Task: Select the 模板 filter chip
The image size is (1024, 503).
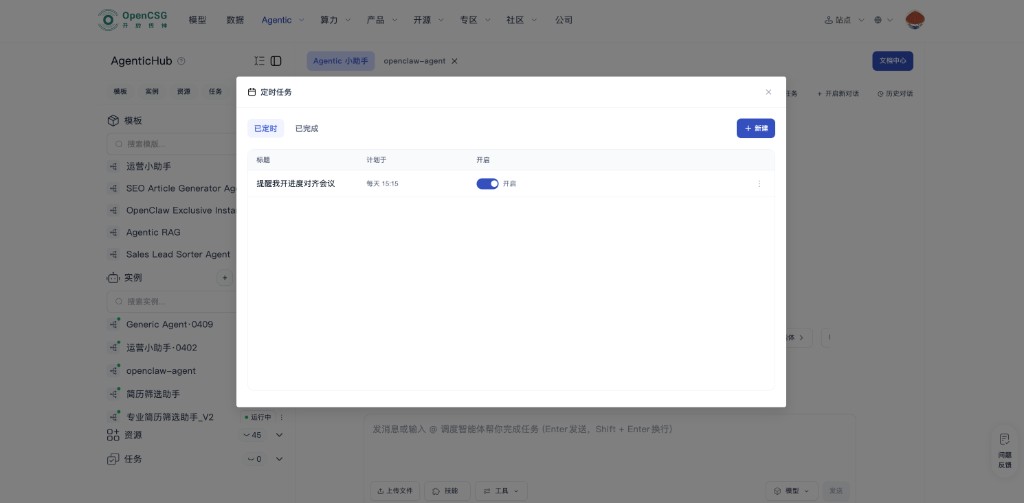Action: [x=120, y=91]
